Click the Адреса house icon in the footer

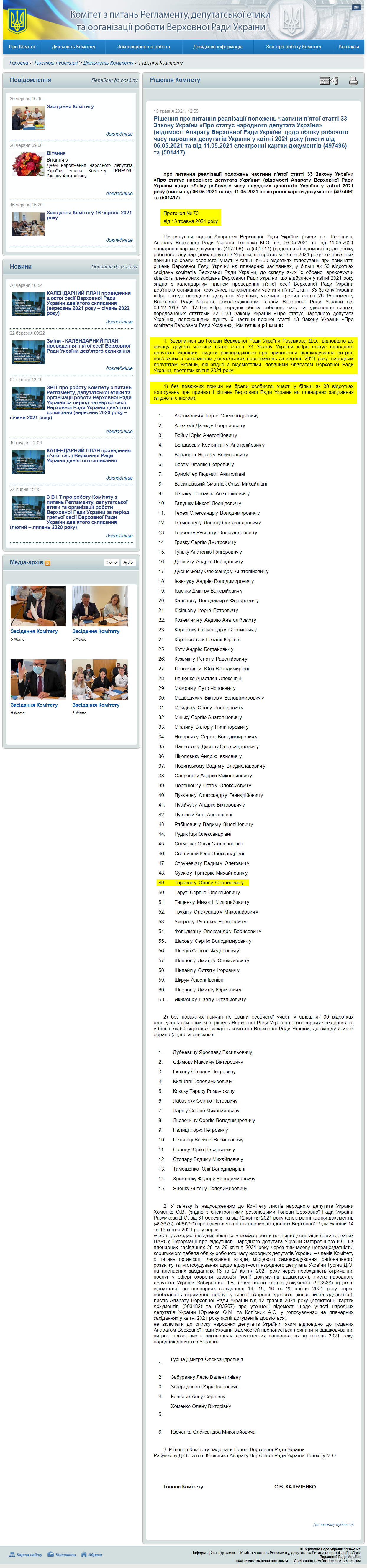click(x=83, y=1554)
